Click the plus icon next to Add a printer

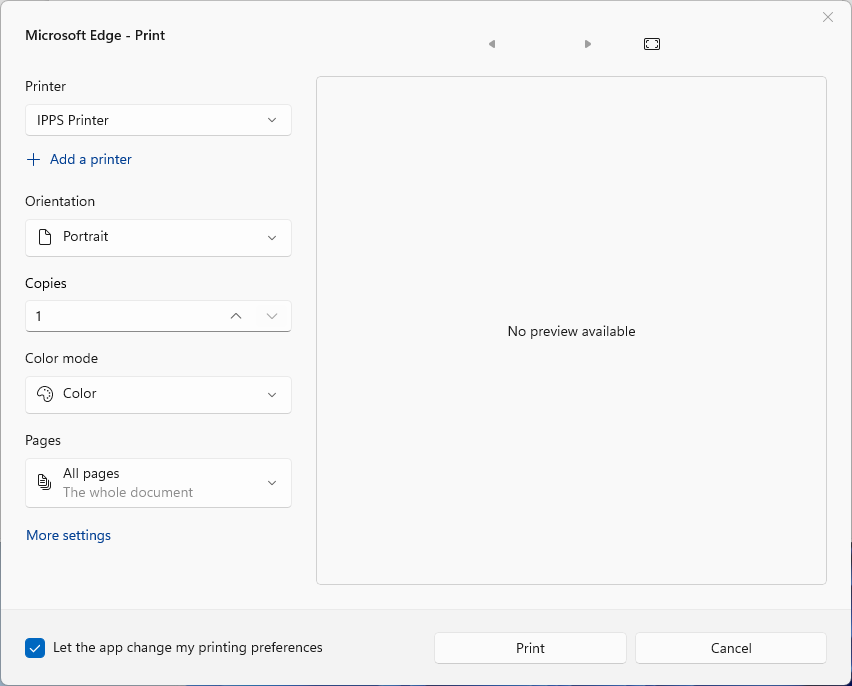click(x=33, y=159)
